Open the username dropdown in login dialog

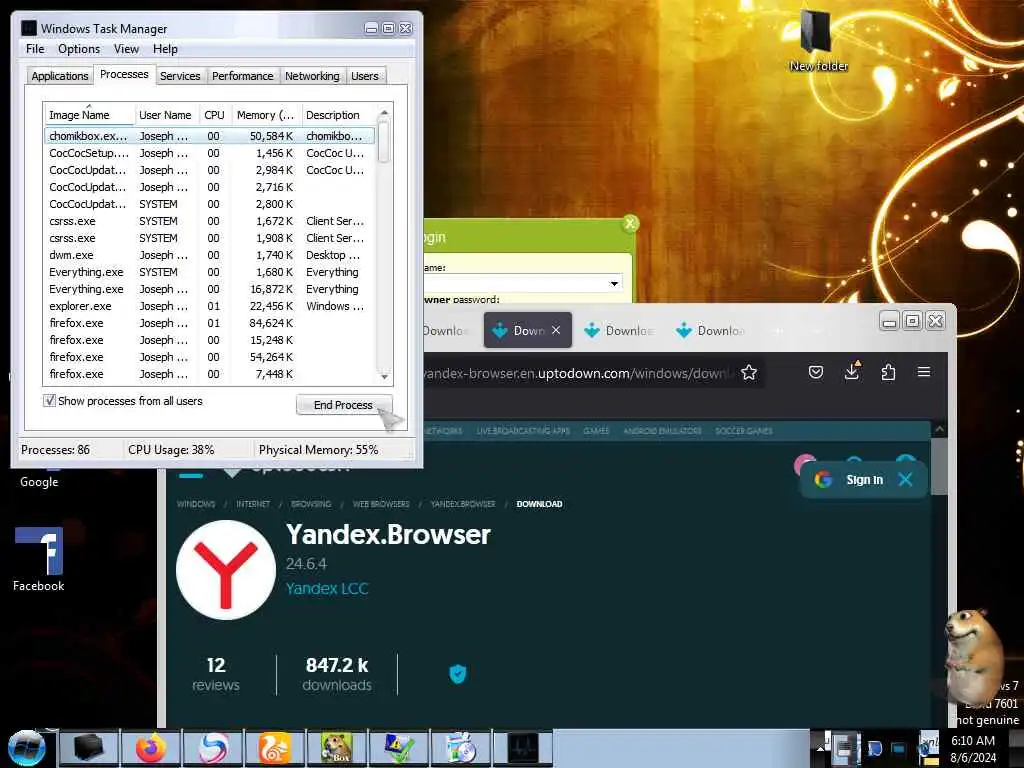coord(614,283)
